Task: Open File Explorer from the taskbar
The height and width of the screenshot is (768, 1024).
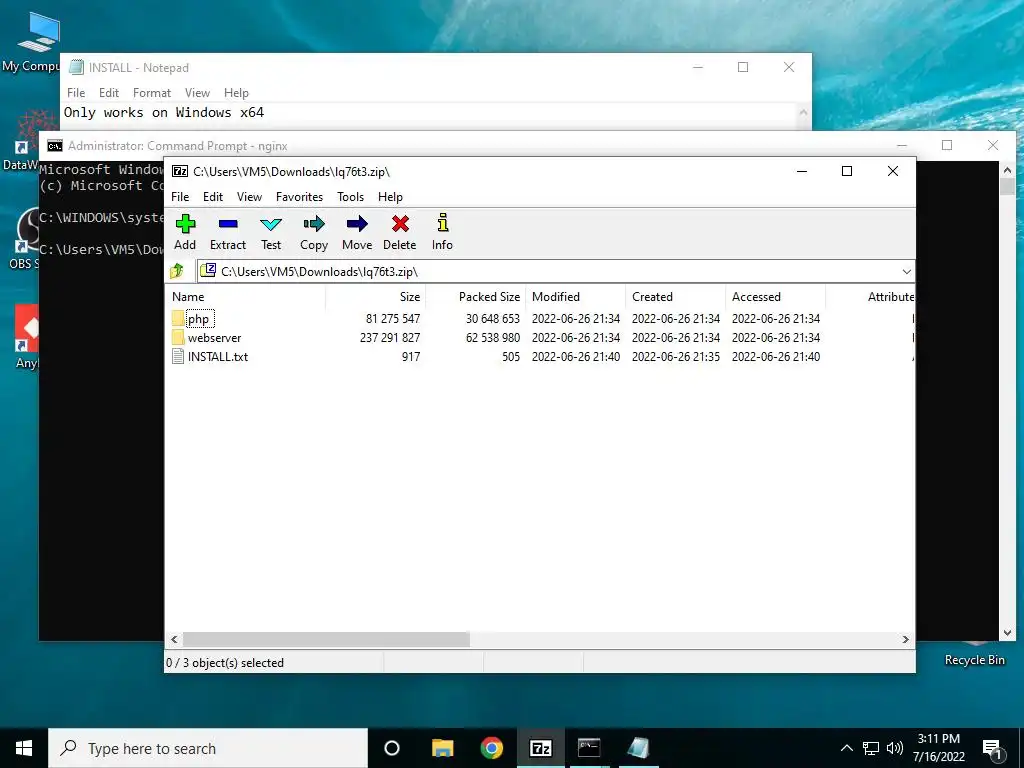Action: click(442, 748)
